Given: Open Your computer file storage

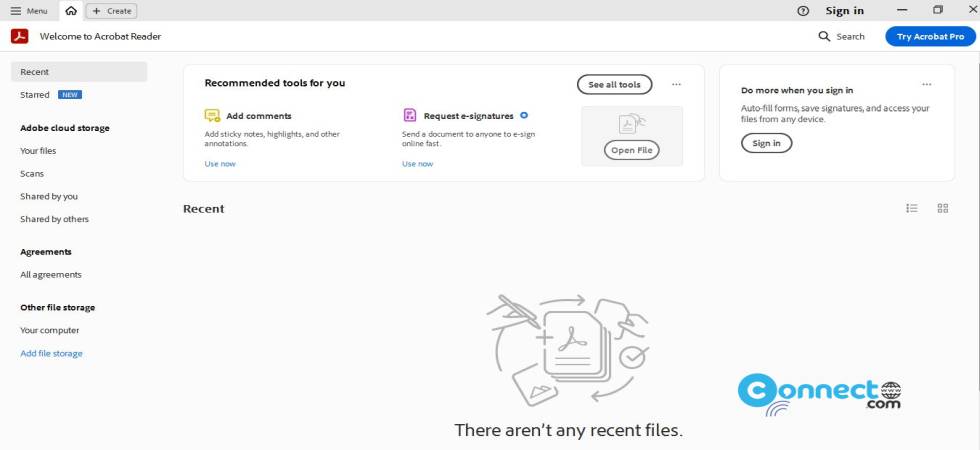Looking at the screenshot, I should pyautogui.click(x=49, y=331).
